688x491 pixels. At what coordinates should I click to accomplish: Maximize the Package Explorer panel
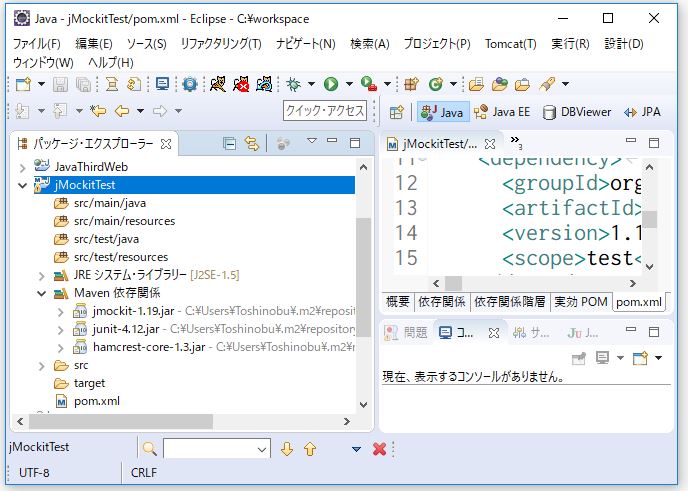(355, 143)
